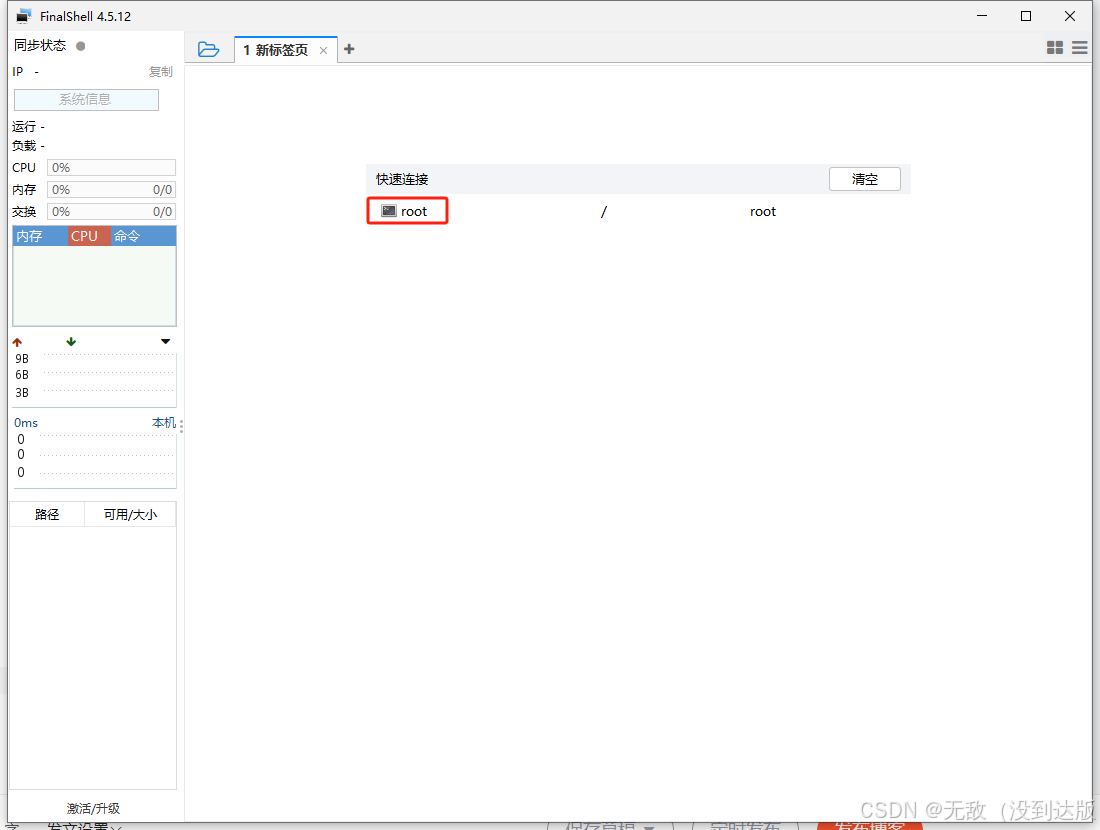Image resolution: width=1100 pixels, height=830 pixels.
Task: Open the connection manager folder icon
Action: tap(208, 49)
